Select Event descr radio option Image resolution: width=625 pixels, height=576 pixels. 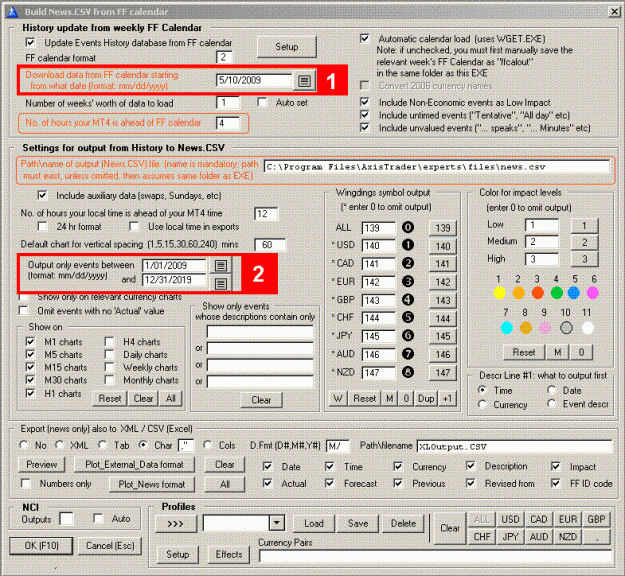pos(552,403)
